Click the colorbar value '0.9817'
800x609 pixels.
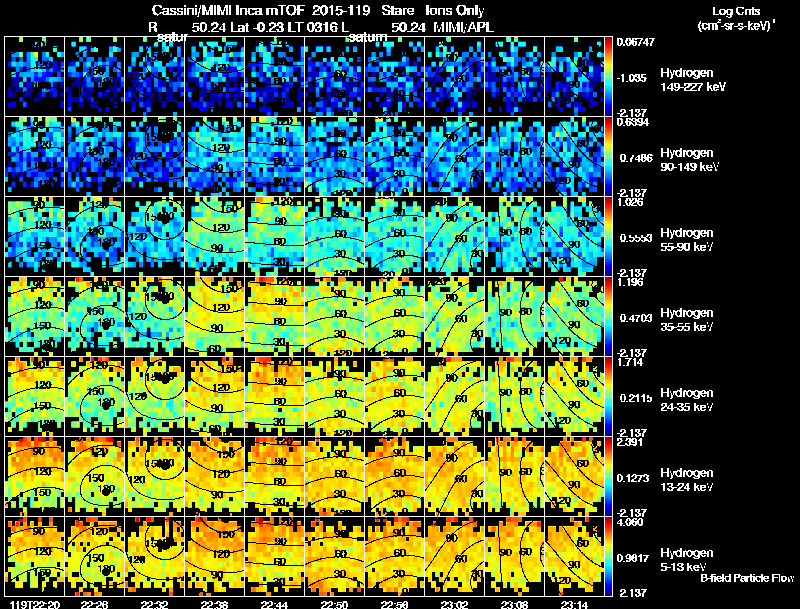click(x=633, y=558)
